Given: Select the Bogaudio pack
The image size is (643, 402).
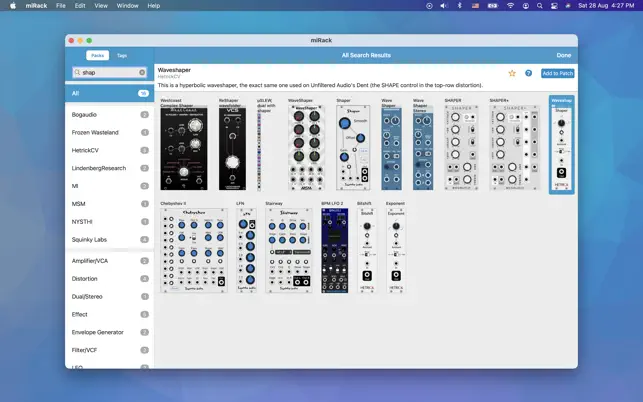Looking at the screenshot, I should click(x=109, y=115).
